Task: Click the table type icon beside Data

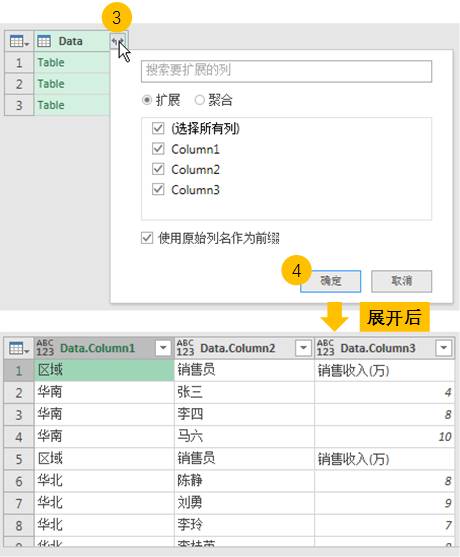Action: tap(44, 41)
